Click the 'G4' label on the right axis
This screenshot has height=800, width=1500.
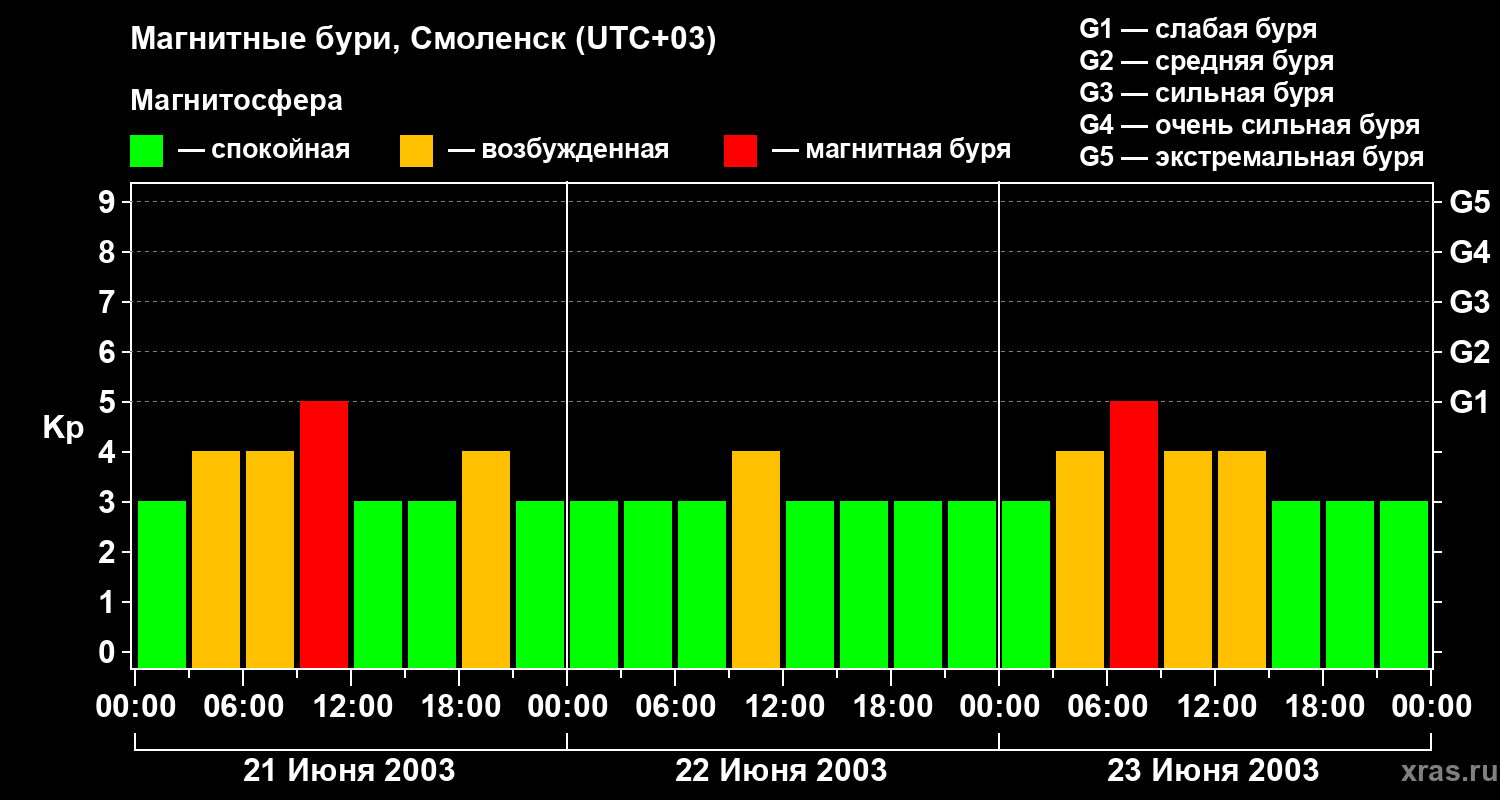pos(1469,252)
